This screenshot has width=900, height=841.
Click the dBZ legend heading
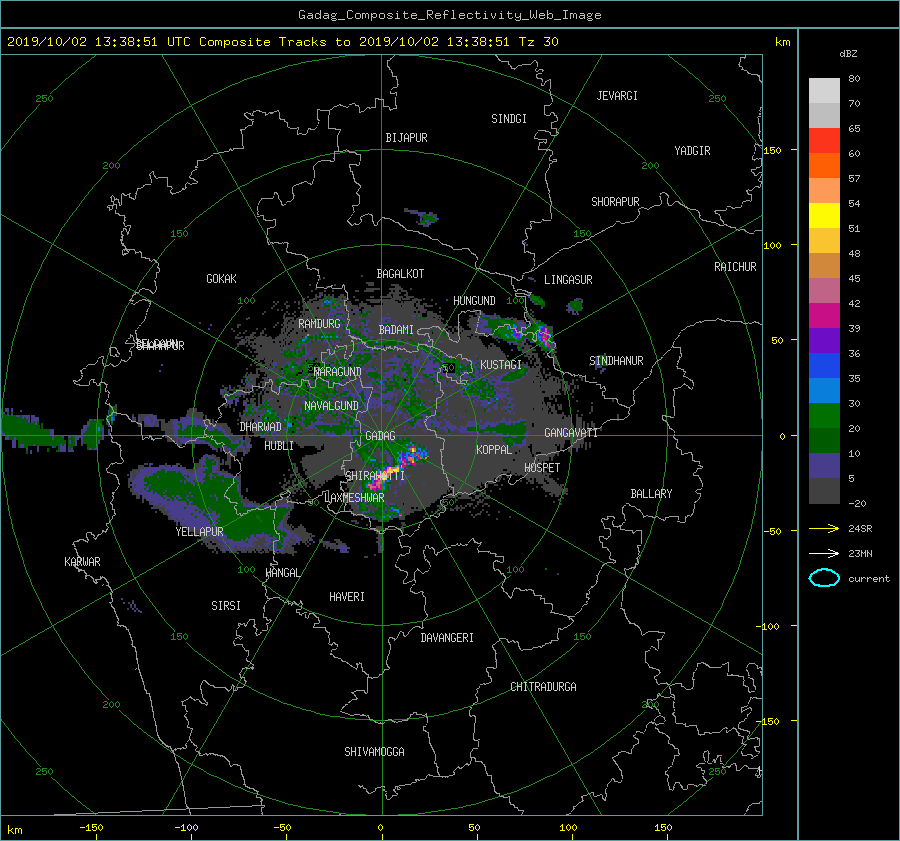pos(848,54)
